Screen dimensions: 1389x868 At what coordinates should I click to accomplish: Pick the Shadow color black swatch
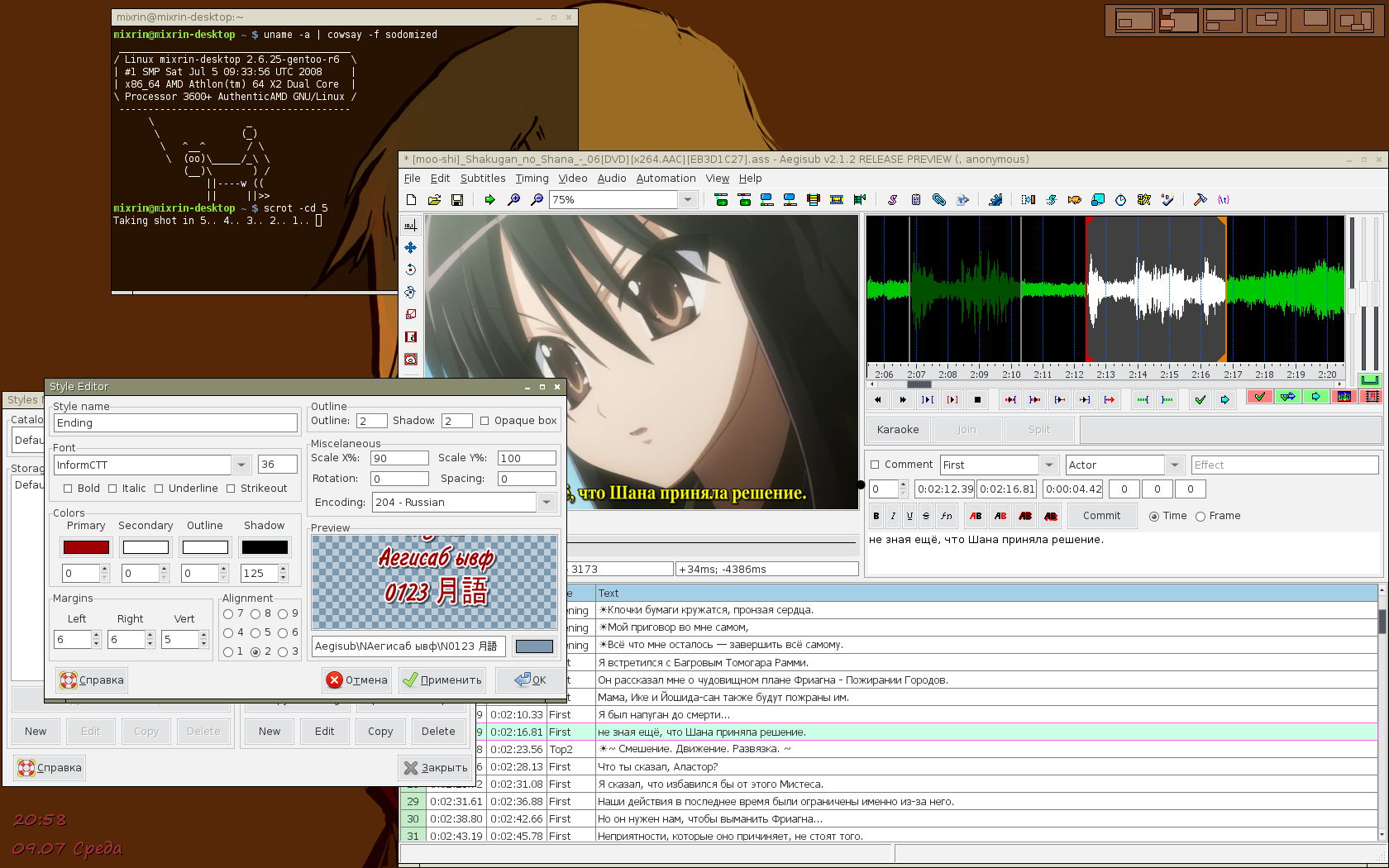(265, 547)
